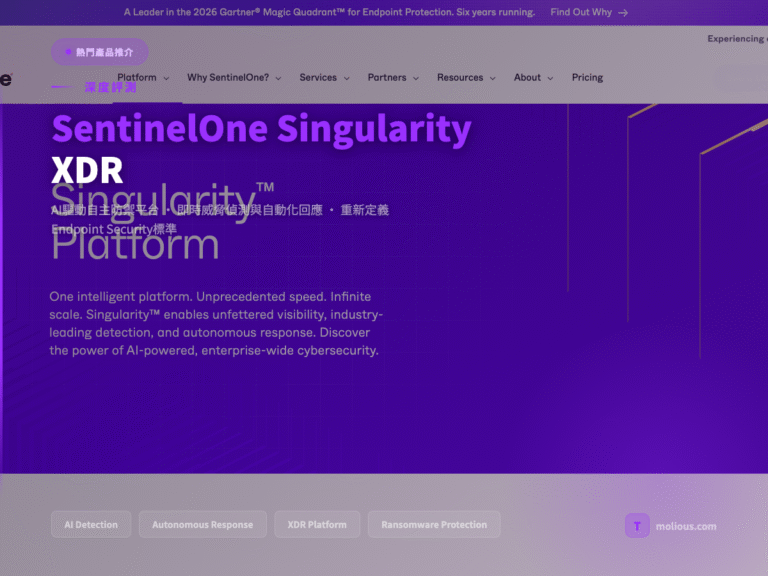Screen dimensions: 768x576
Task: Follow the Find Out Why banner link
Action: pyautogui.click(x=589, y=12)
